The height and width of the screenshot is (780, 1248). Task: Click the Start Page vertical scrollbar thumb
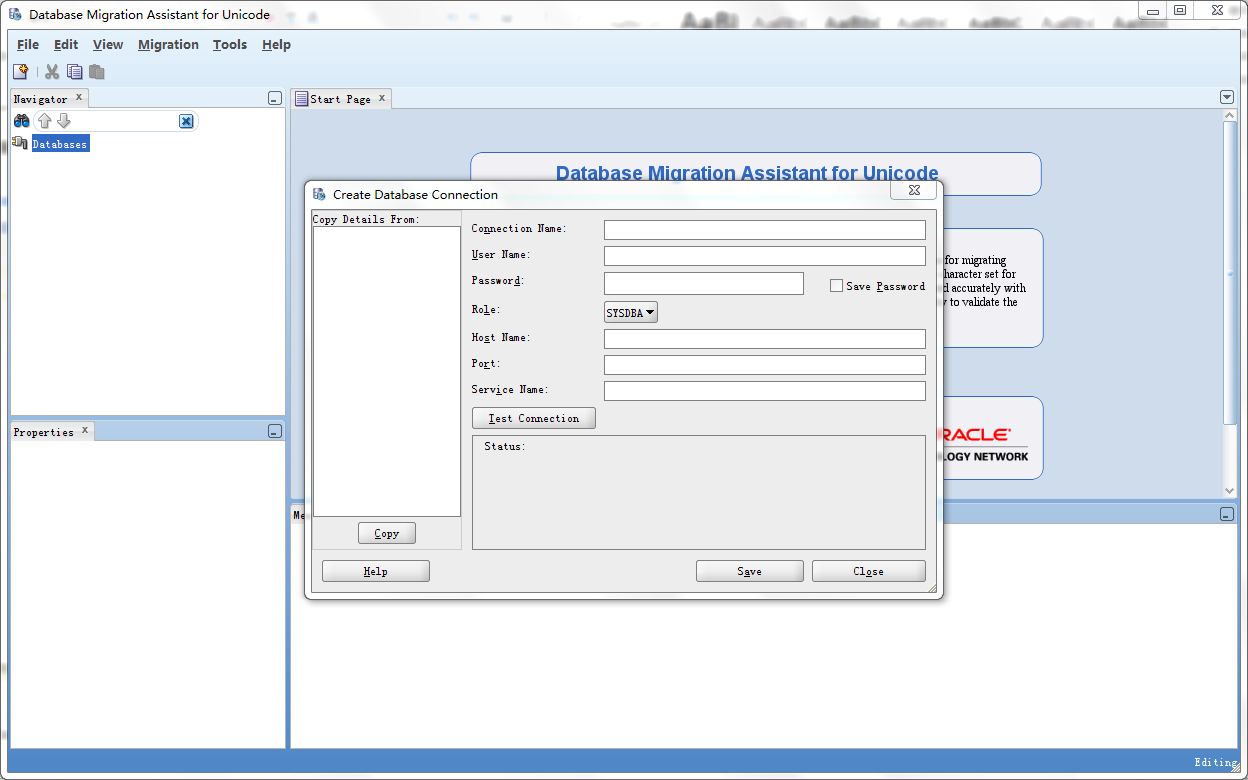coord(1230,272)
